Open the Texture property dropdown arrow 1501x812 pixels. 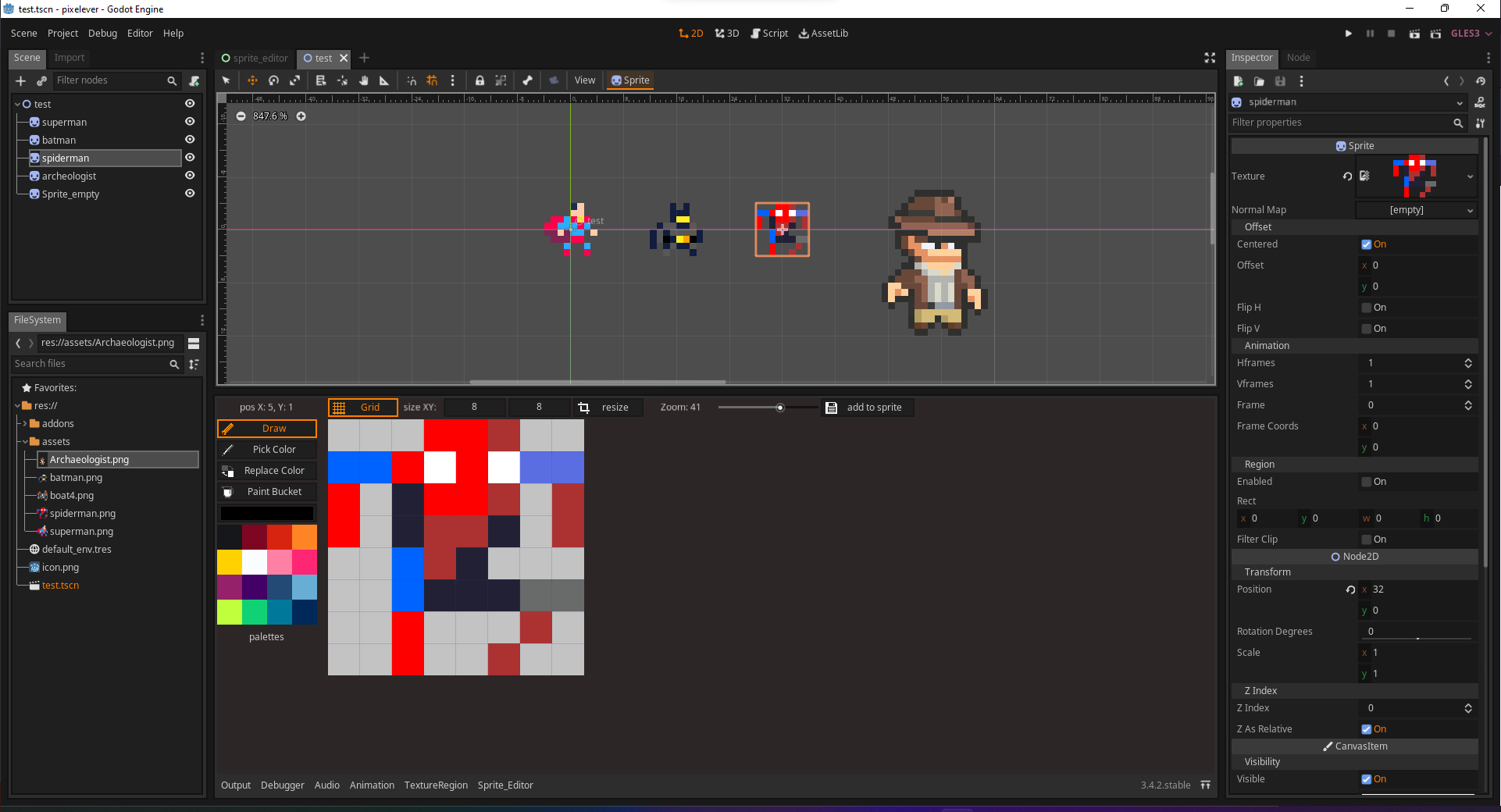point(1470,176)
